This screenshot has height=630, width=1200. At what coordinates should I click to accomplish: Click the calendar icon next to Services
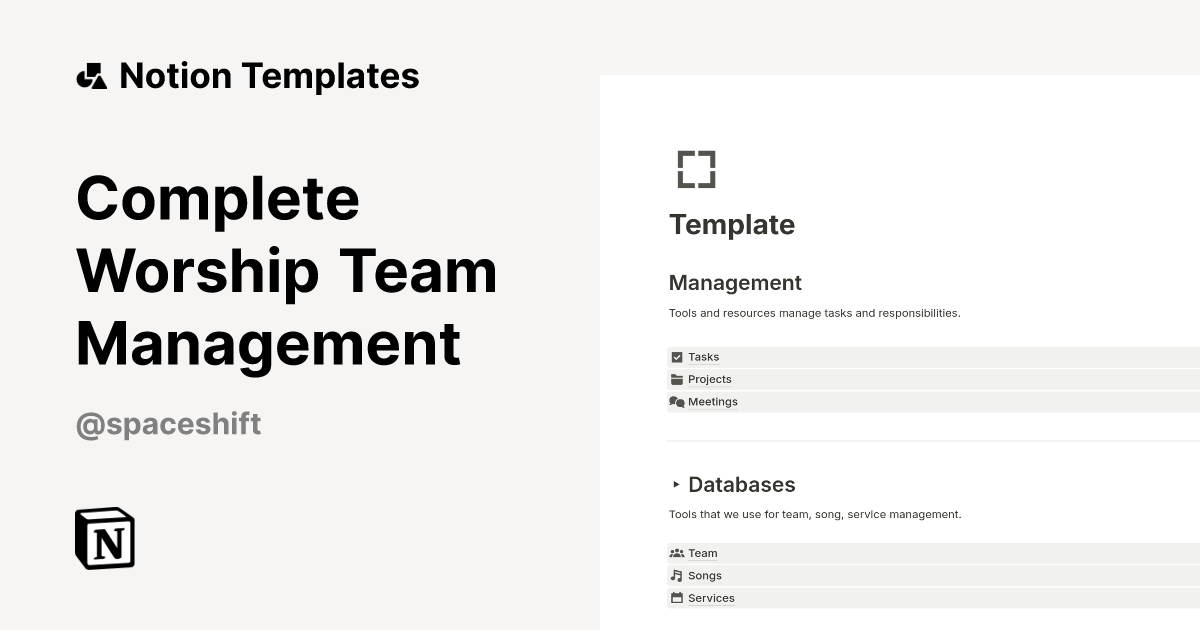point(677,598)
